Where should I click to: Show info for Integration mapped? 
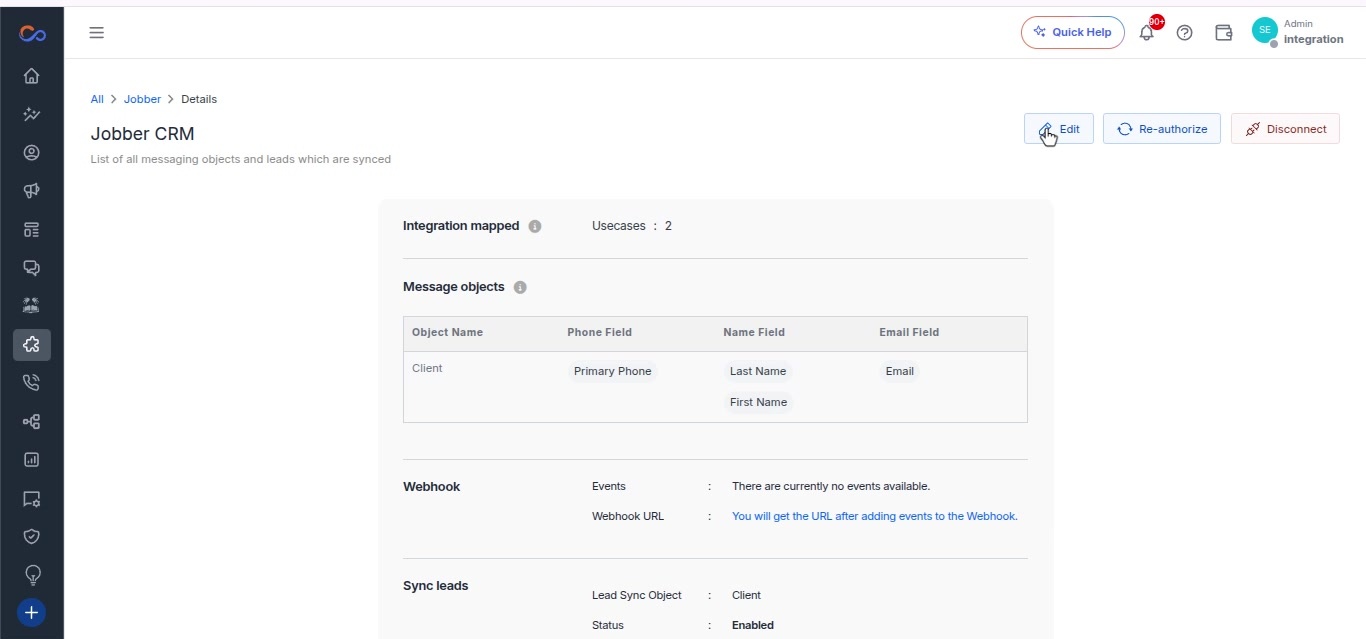point(535,226)
